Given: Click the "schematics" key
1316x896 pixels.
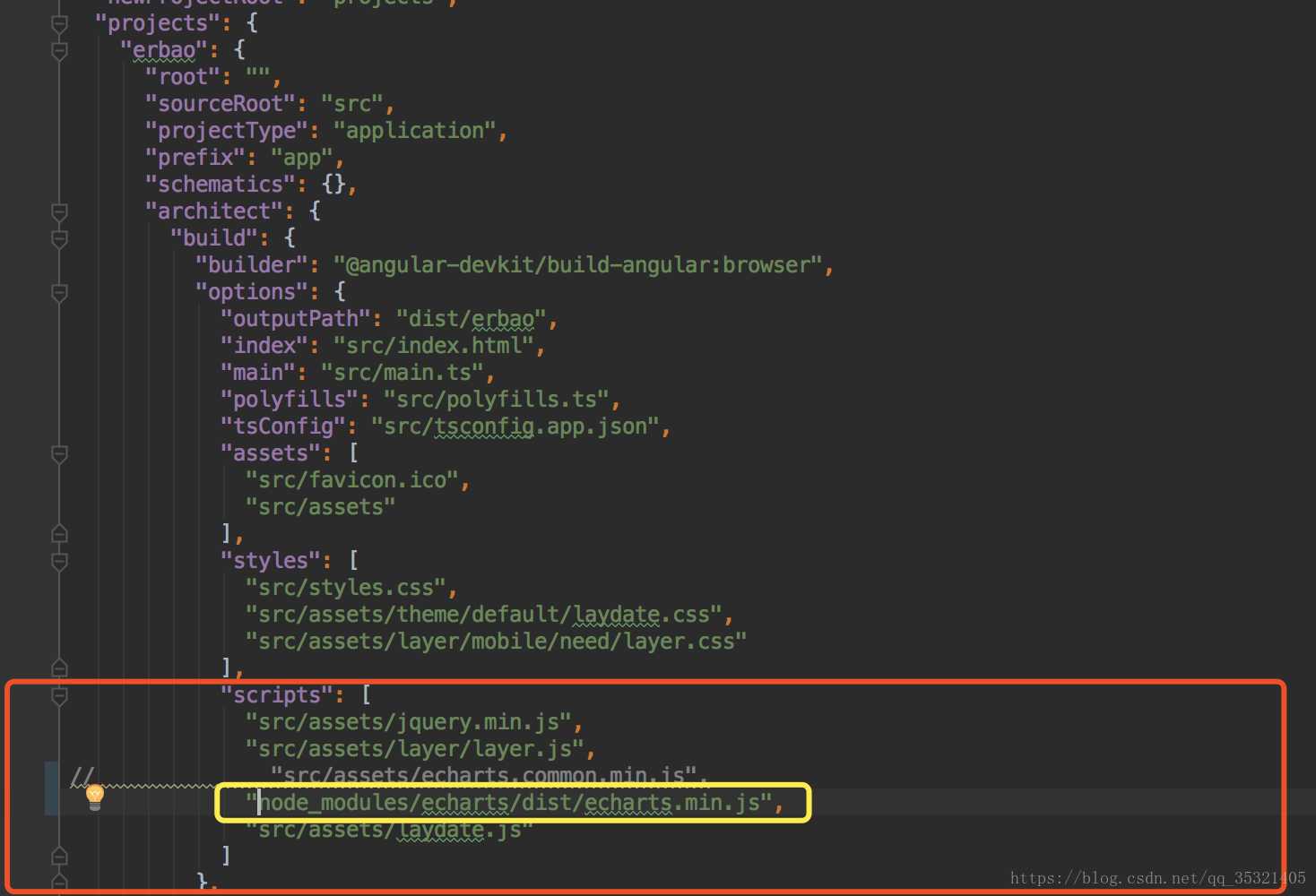Looking at the screenshot, I should [220, 185].
